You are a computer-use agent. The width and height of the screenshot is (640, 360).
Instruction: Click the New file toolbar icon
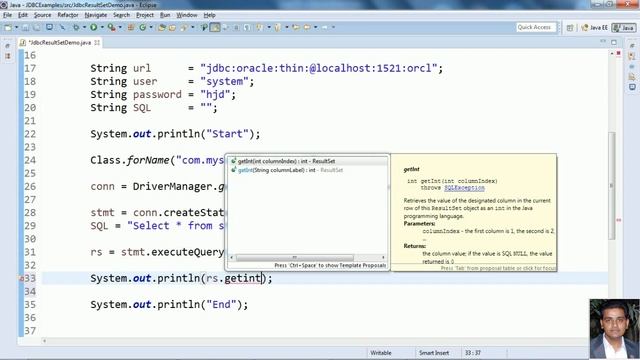8,27
